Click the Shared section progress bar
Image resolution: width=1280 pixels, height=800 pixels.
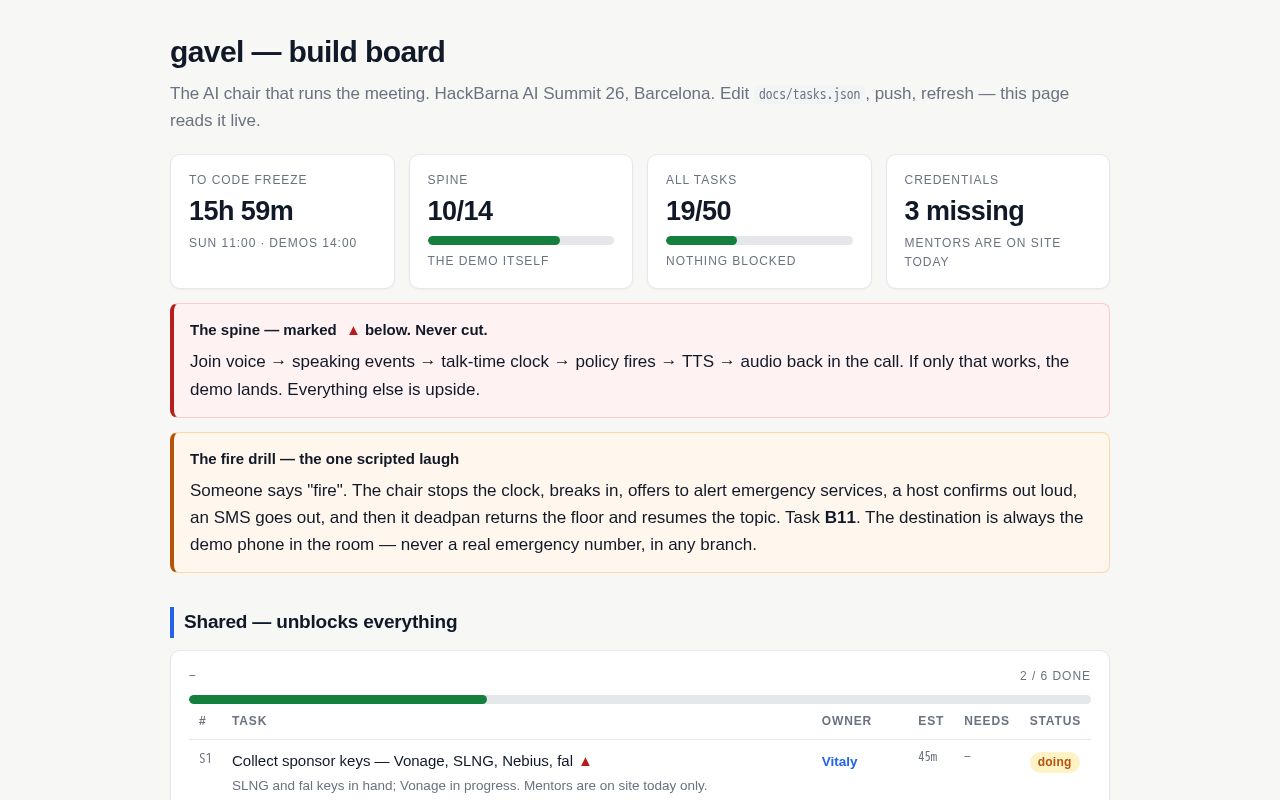[640, 699]
